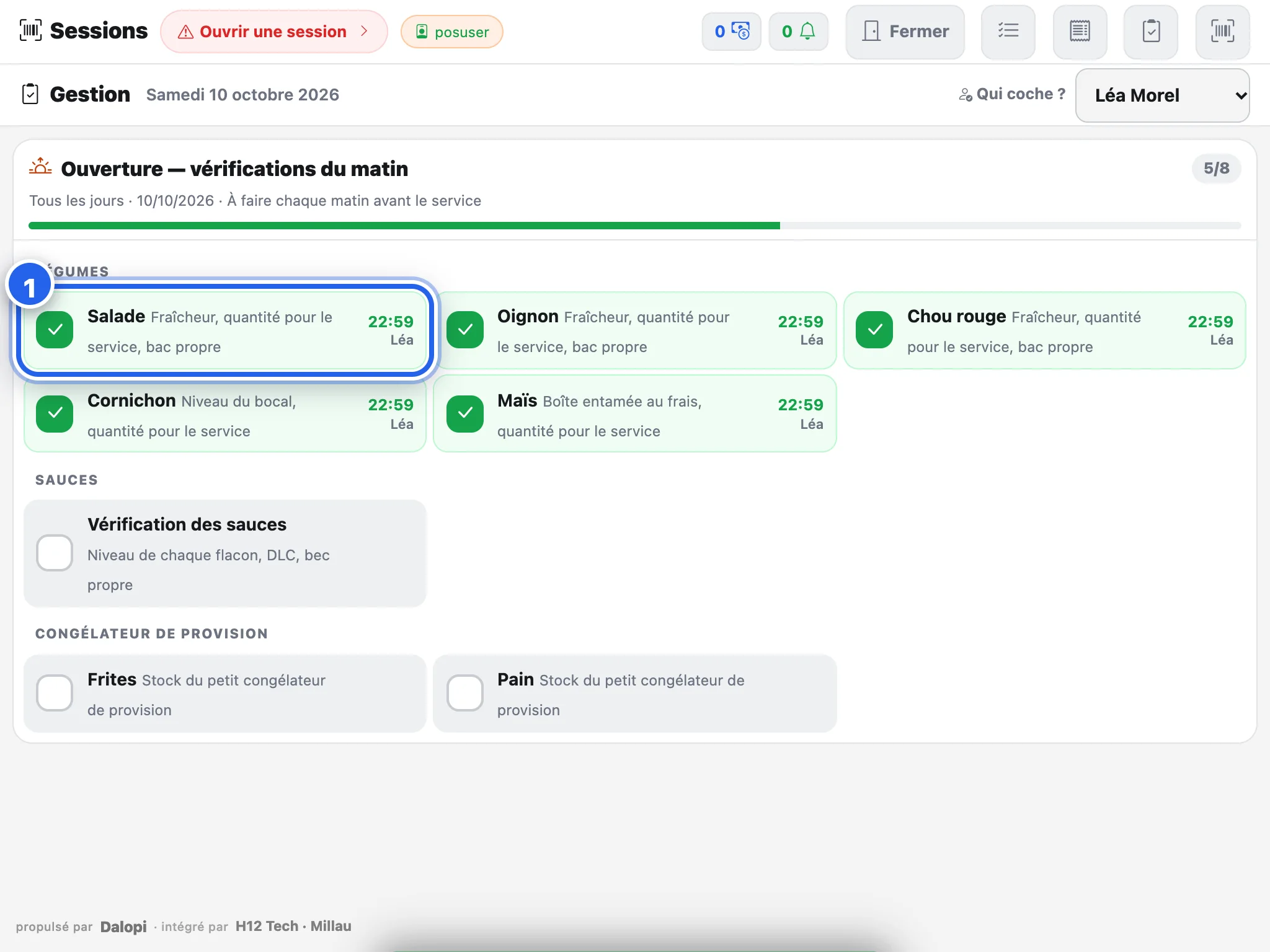This screenshot has width=1270, height=952.
Task: Click the date Samedi 10 octobre 2026
Action: [x=242, y=95]
